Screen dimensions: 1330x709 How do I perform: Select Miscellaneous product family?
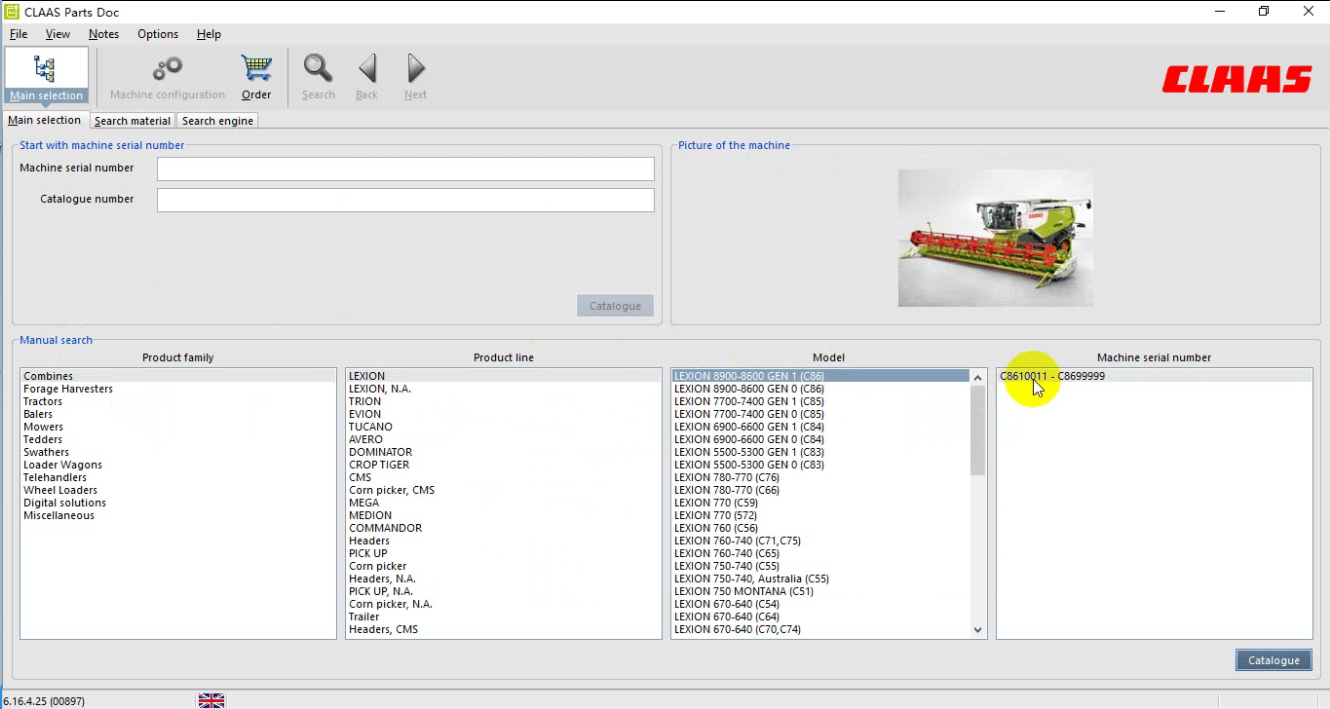point(178,515)
